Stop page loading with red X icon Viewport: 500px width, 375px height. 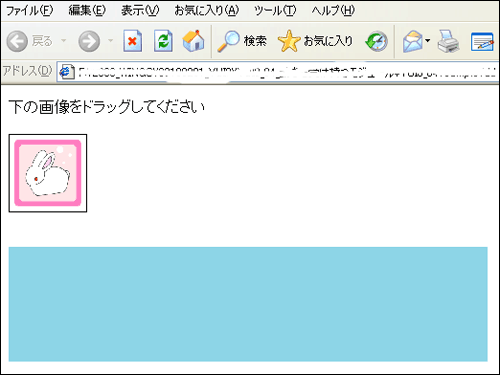(132, 41)
